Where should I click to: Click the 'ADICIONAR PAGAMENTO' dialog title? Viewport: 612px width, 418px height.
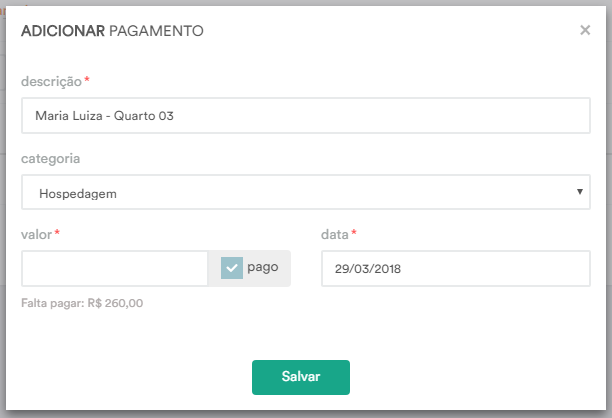112,31
